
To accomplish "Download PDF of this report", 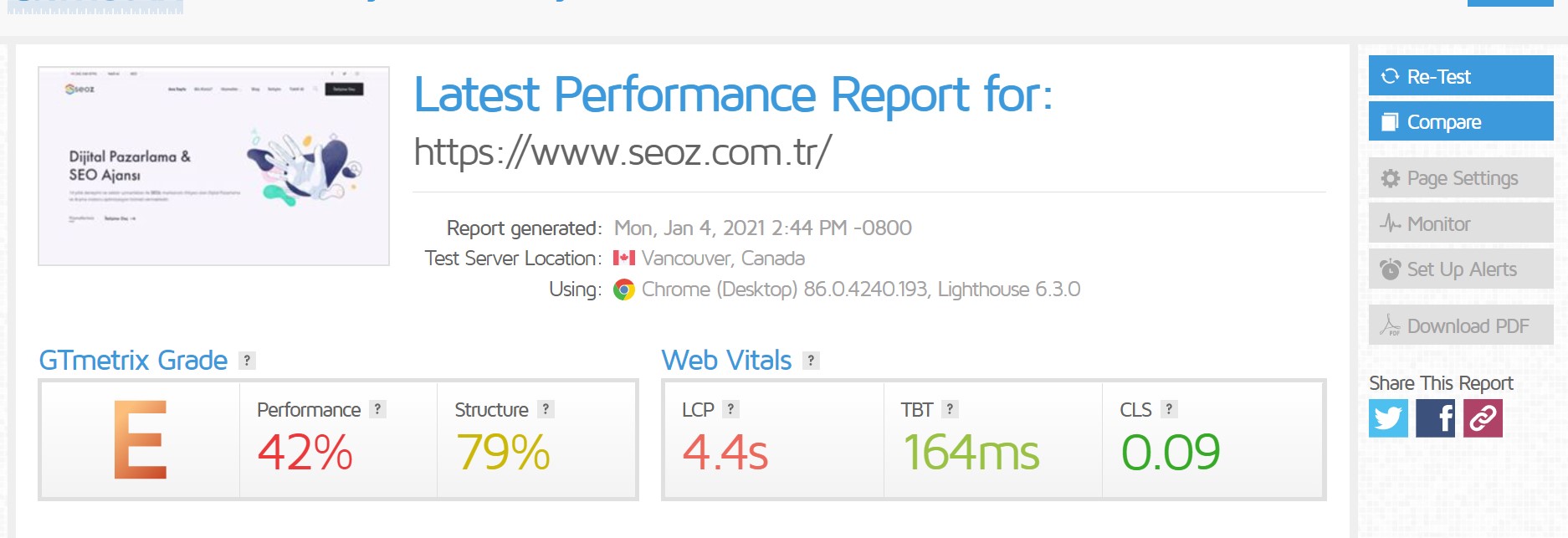I will 1461,325.
